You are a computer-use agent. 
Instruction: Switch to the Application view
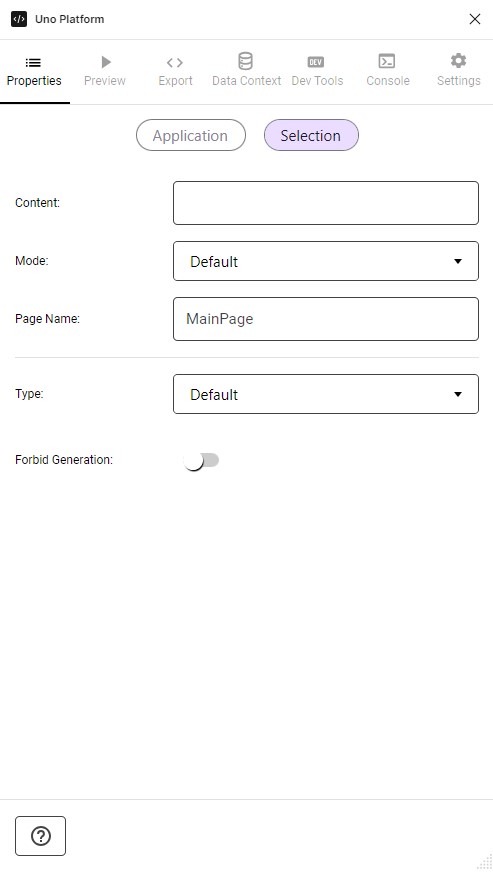tap(191, 135)
